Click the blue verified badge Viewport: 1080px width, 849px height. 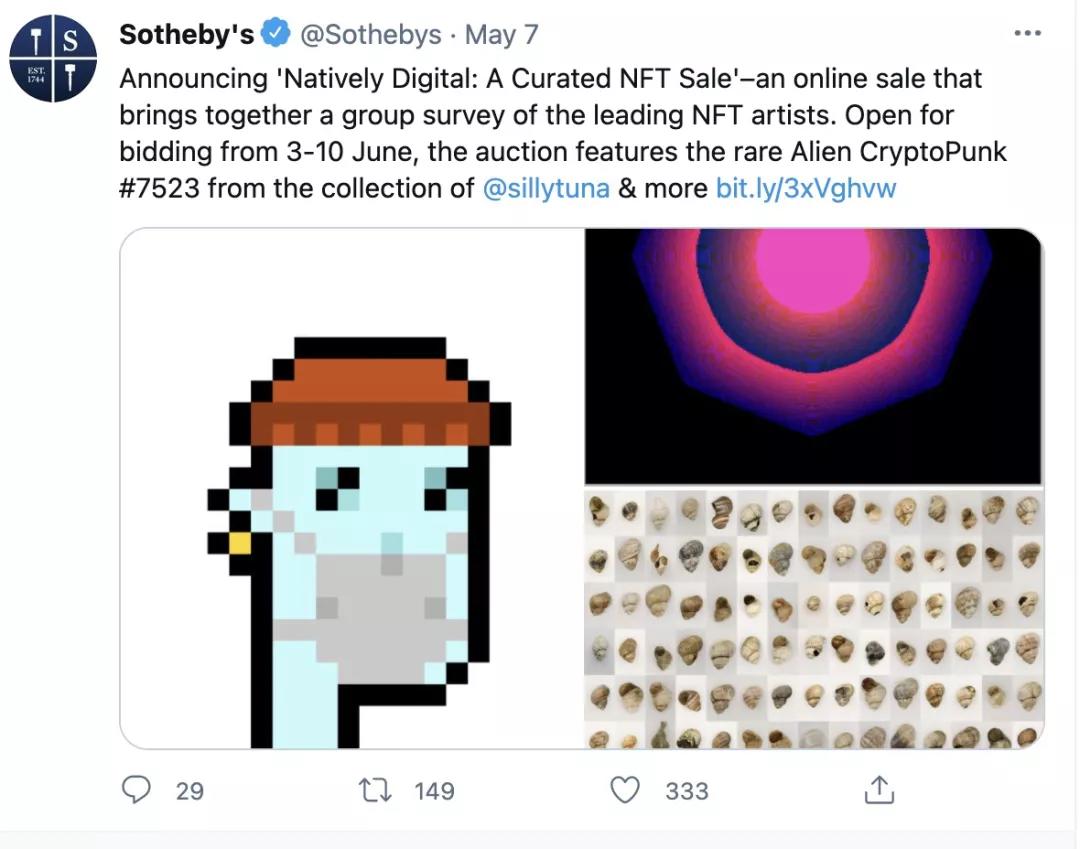tap(275, 34)
